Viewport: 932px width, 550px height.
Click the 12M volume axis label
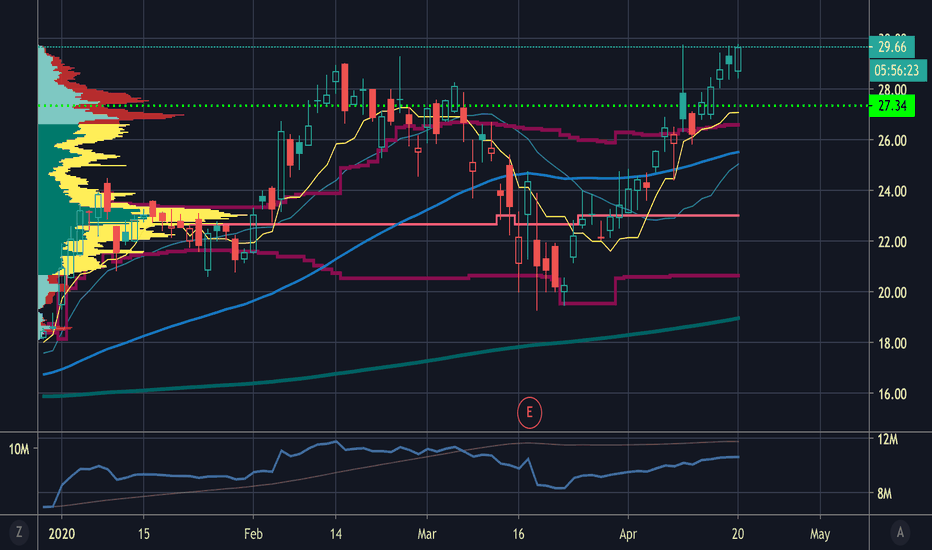887,439
